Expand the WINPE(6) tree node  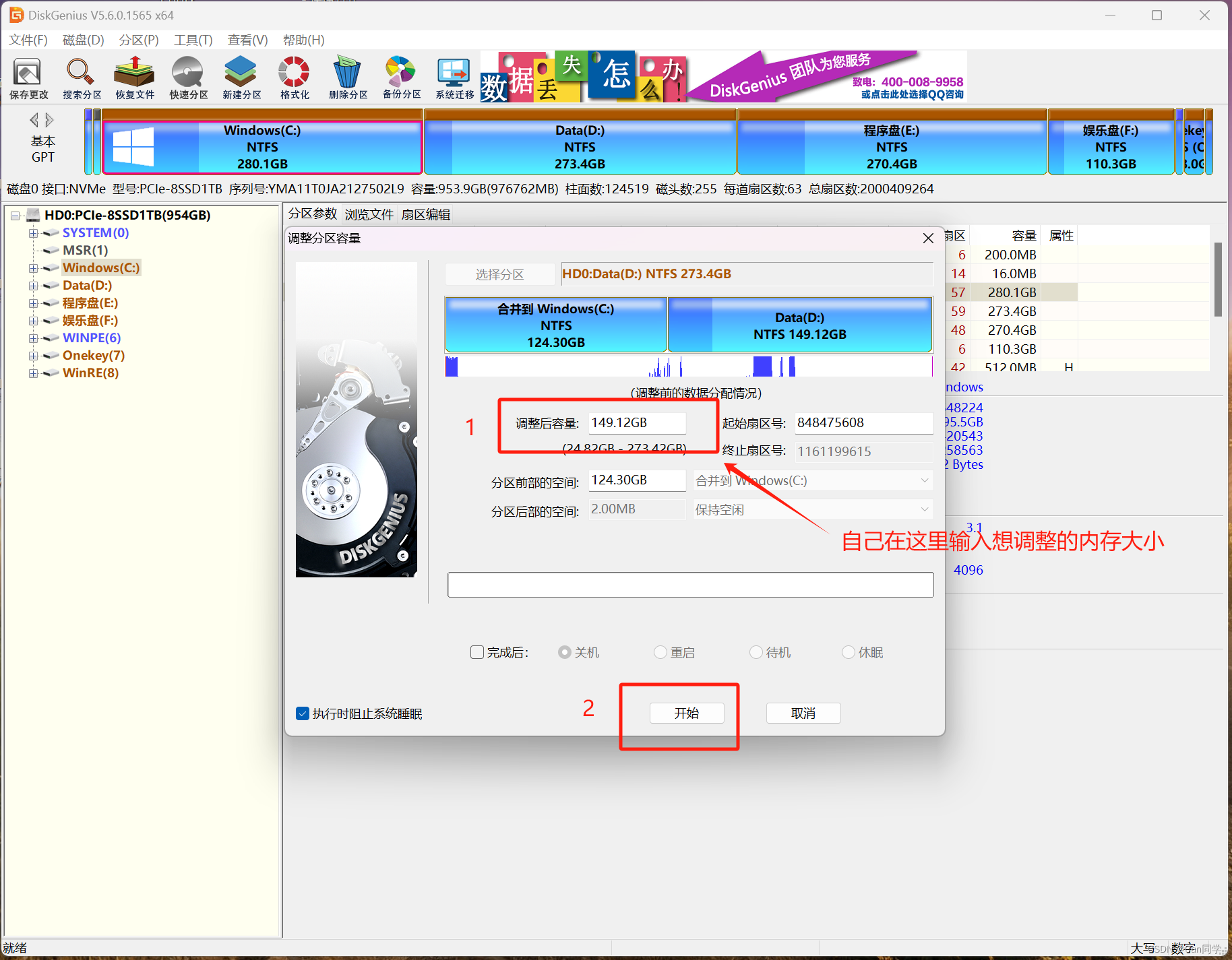[x=33, y=338]
